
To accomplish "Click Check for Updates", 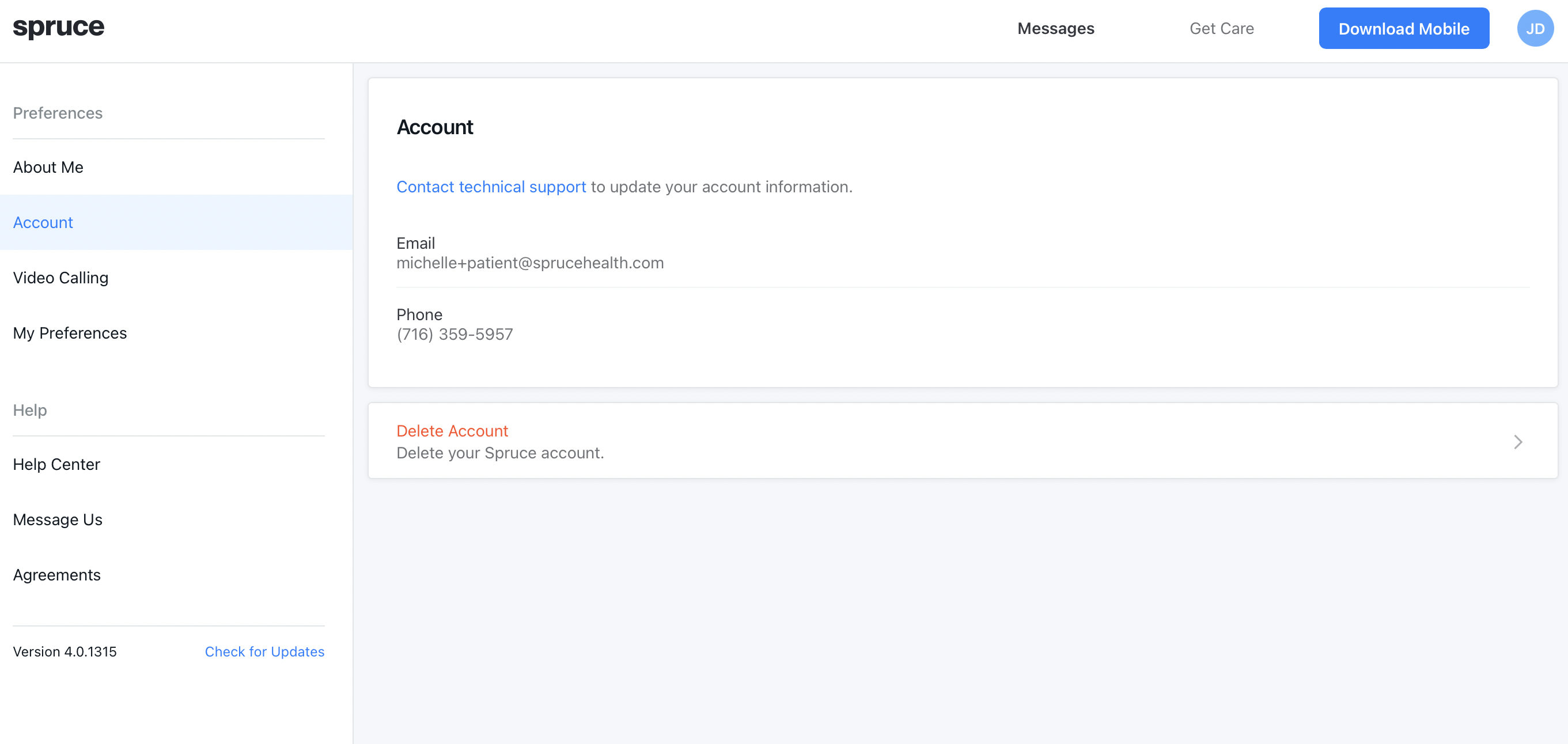I will [x=264, y=651].
